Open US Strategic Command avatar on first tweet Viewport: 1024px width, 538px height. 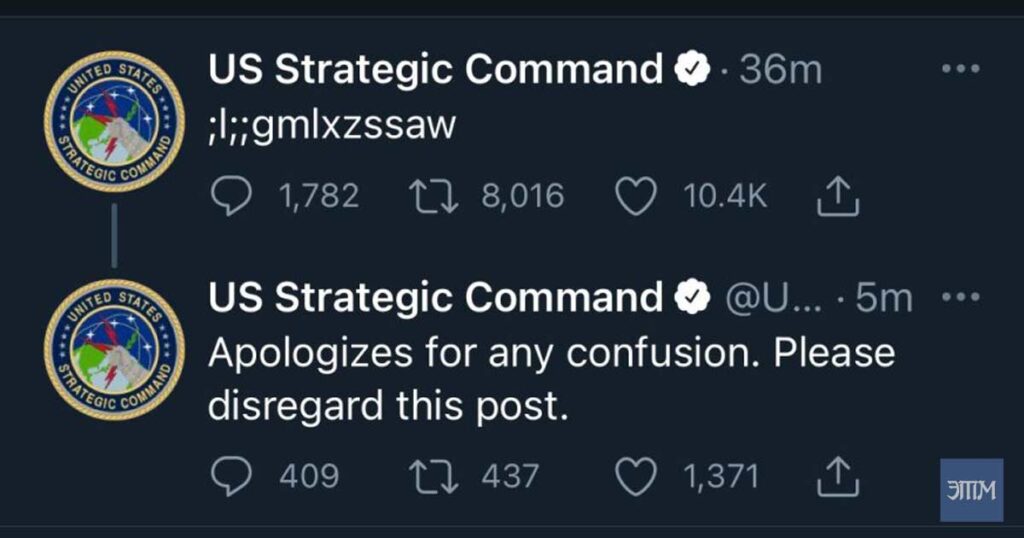pyautogui.click(x=114, y=121)
